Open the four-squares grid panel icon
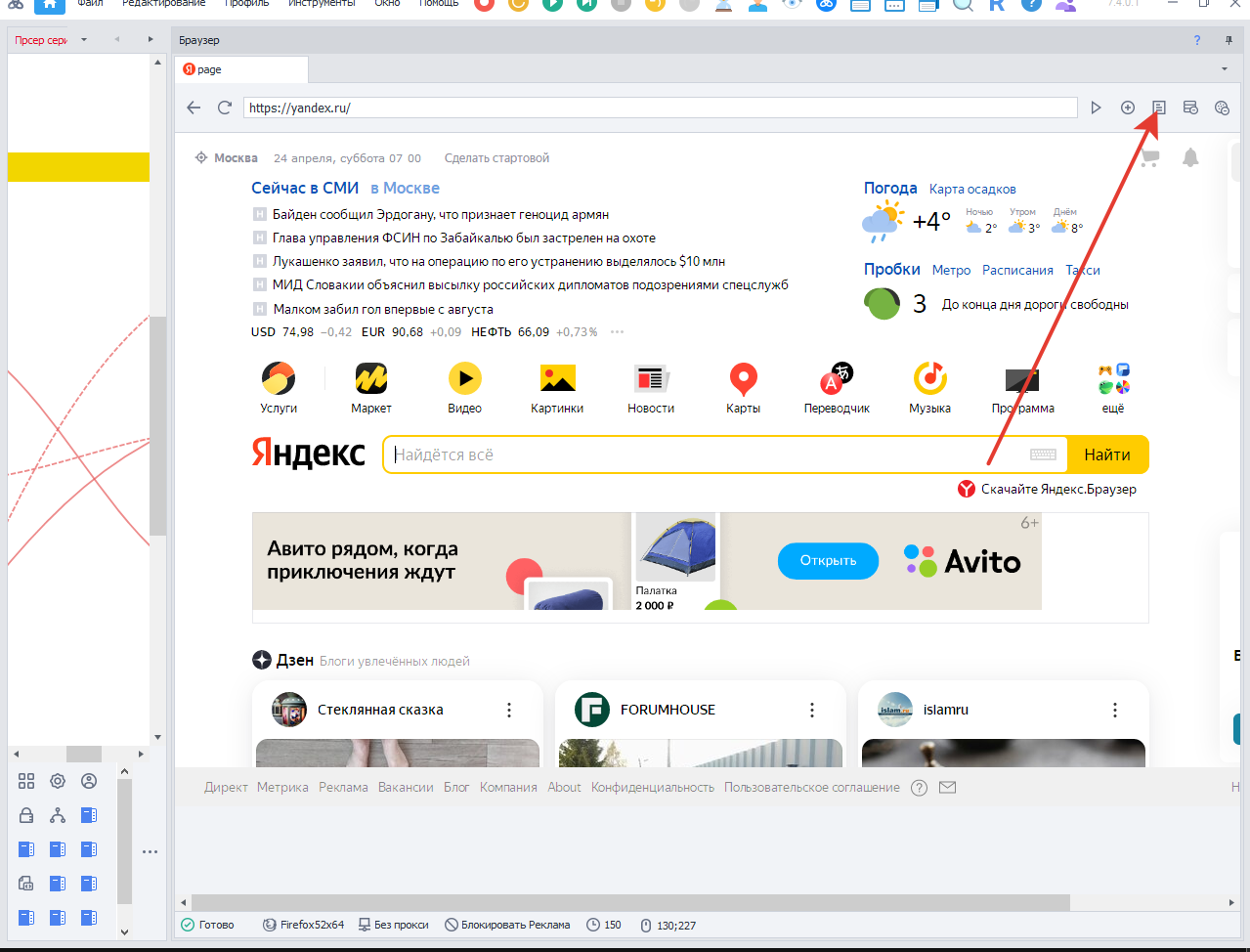The width and height of the screenshot is (1250, 952). (x=26, y=781)
